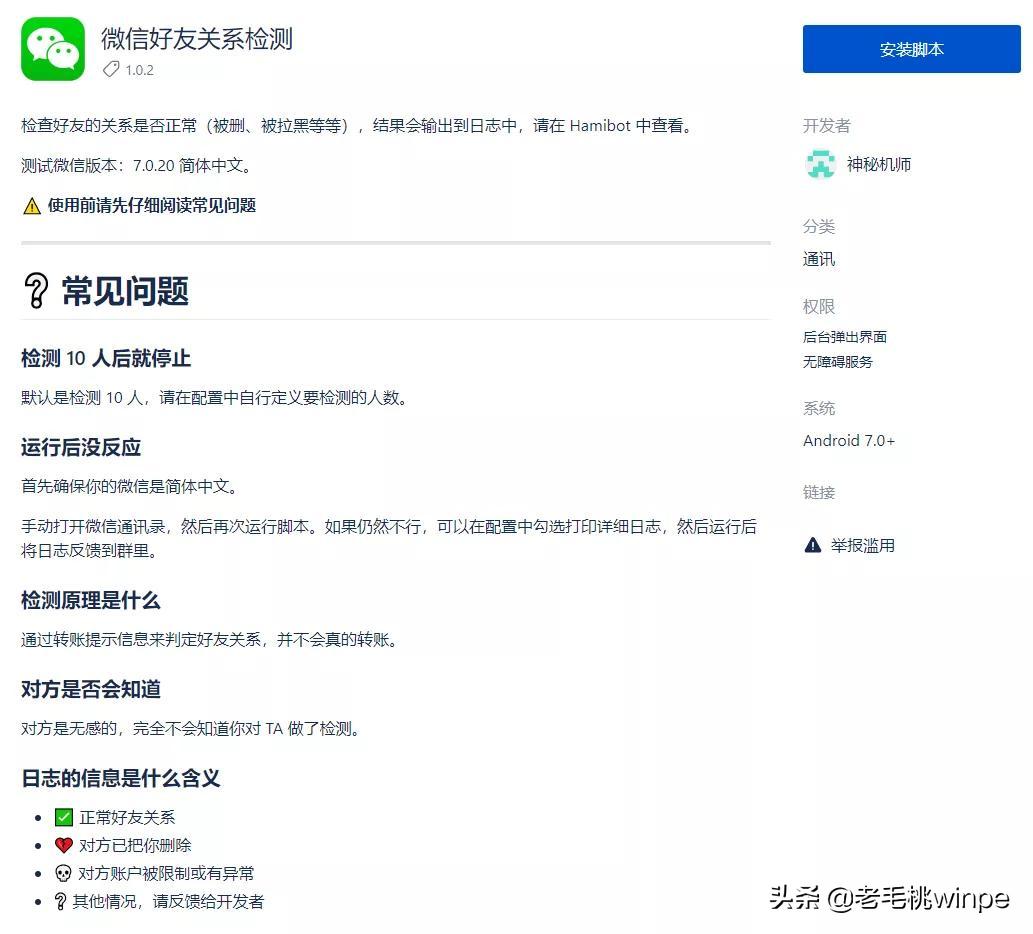1033x934 pixels.
Task: Click the question emoji for 其他情况
Action: 62,900
